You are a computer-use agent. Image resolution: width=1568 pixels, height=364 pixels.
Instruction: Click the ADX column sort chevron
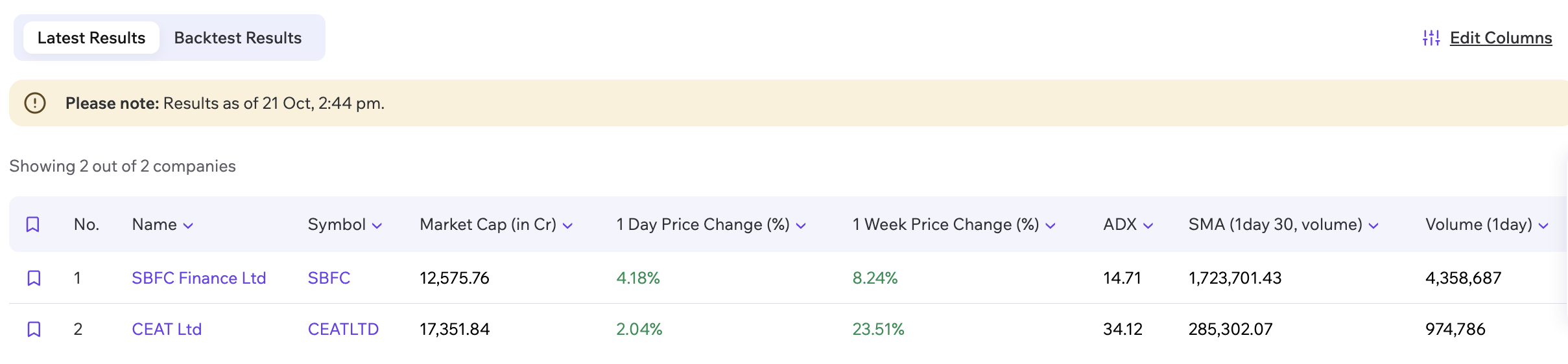pyautogui.click(x=1148, y=226)
